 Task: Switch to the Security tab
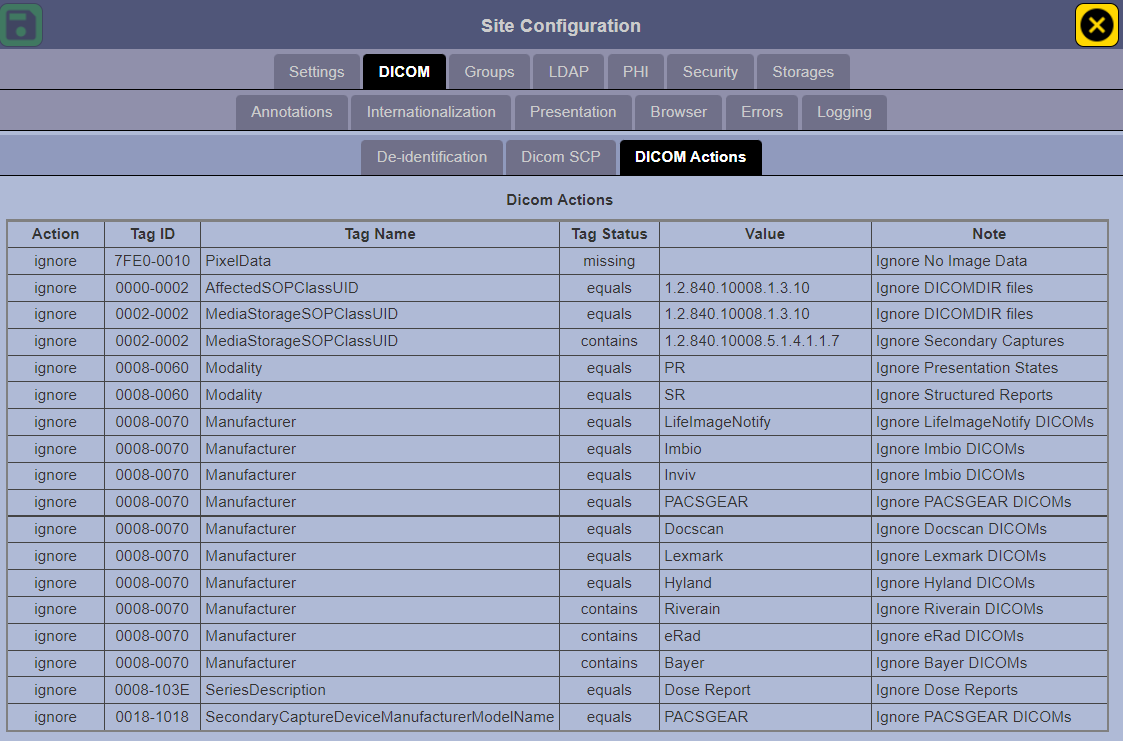pyautogui.click(x=710, y=71)
